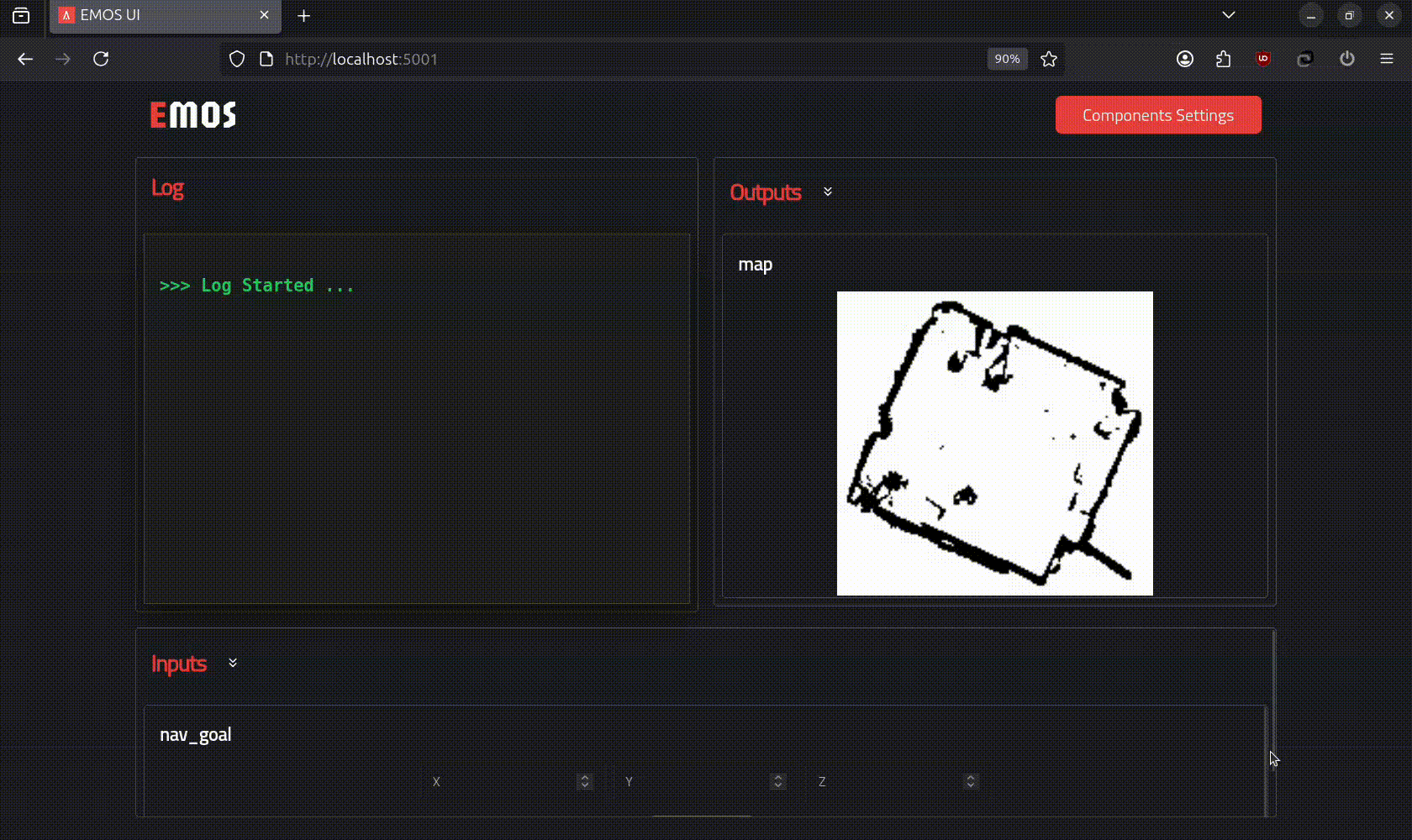Click the map image in Outputs
This screenshot has width=1412, height=840.
(995, 443)
